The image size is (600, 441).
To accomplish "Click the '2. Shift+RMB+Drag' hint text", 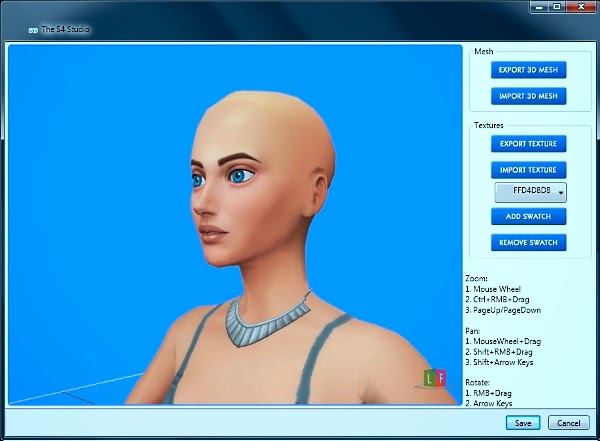I will (x=499, y=351).
